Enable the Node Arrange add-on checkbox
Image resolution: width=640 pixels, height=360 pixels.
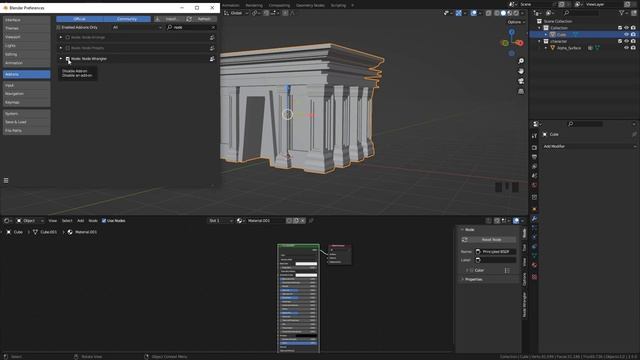[x=68, y=37]
